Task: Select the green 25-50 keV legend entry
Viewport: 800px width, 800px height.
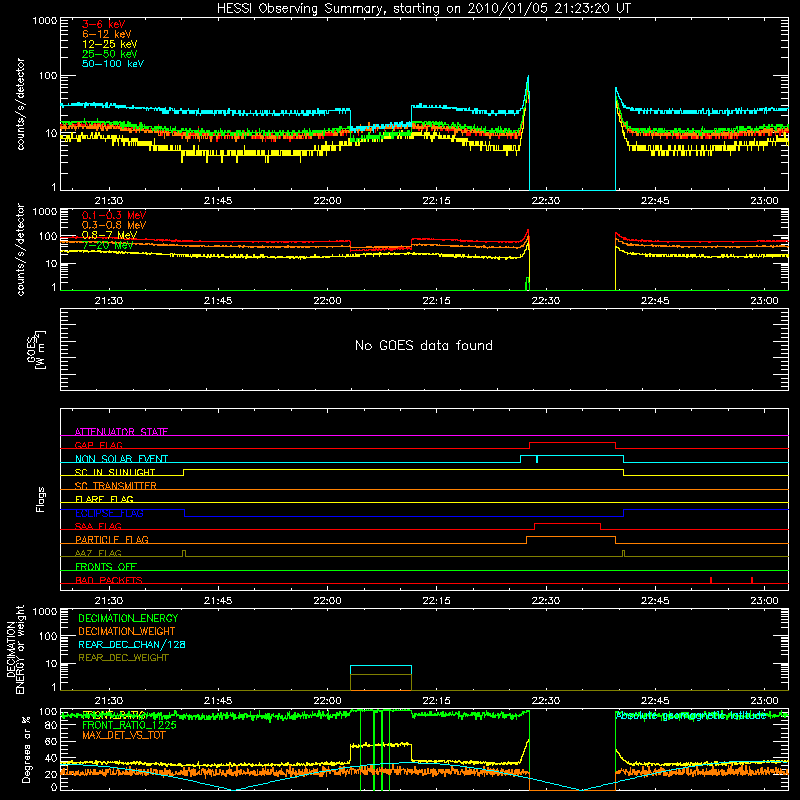Action: click(109, 54)
